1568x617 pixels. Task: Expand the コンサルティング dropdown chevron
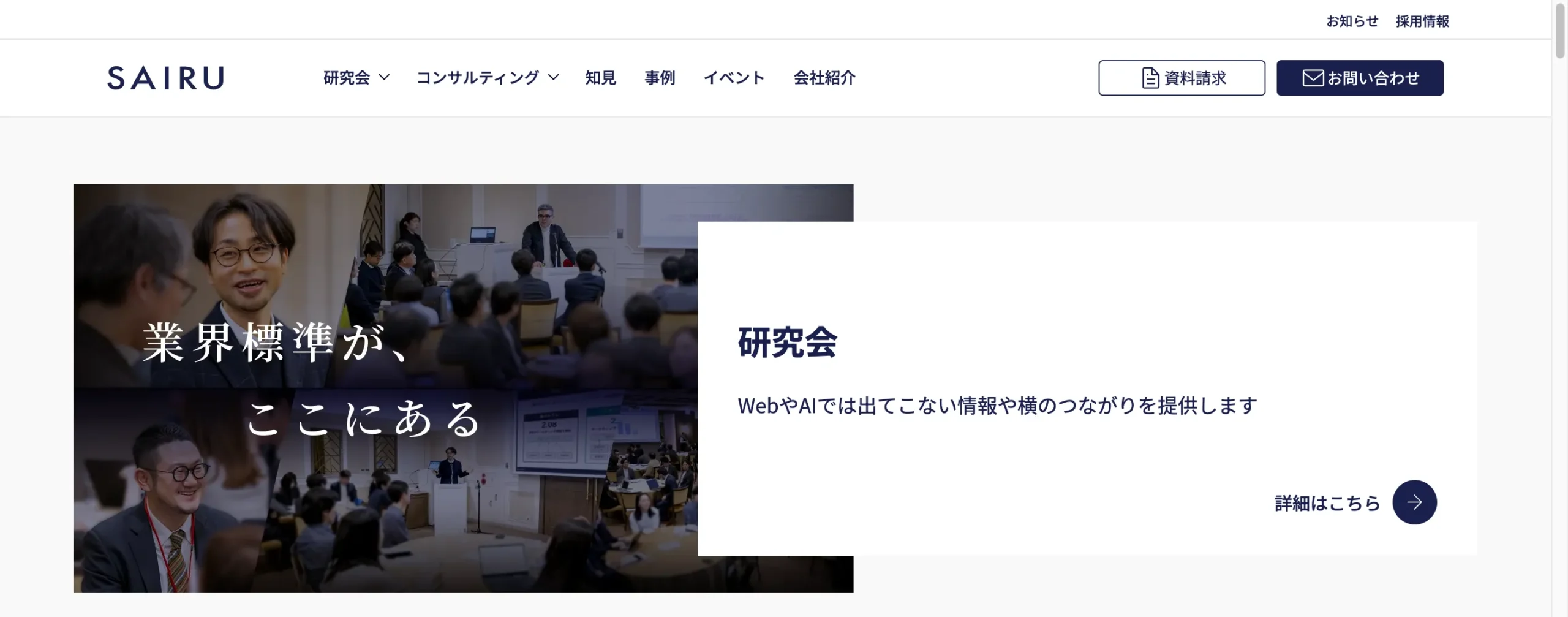pyautogui.click(x=553, y=77)
